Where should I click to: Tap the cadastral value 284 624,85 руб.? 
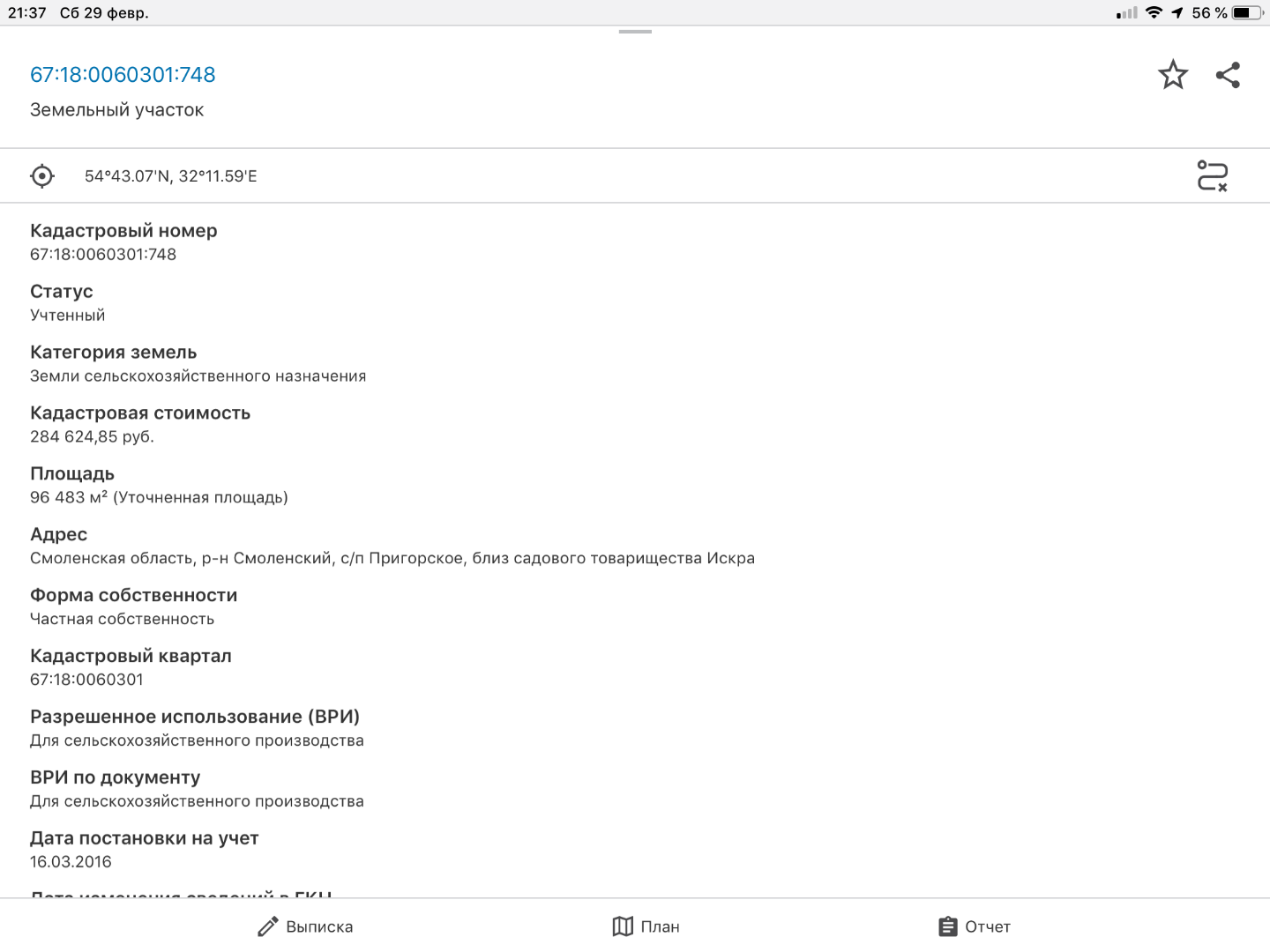(92, 436)
